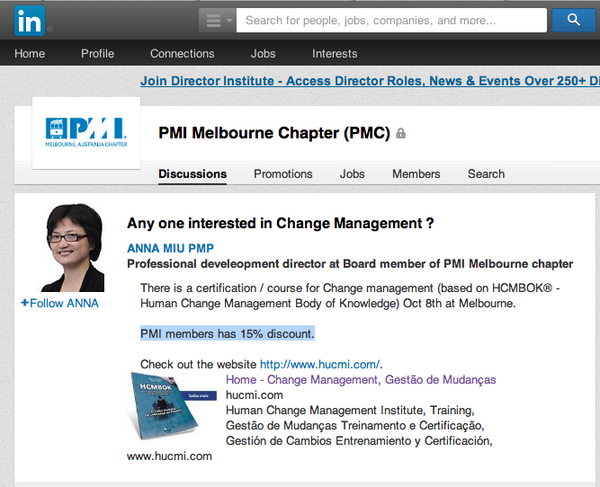Open the Home menu item
The image size is (600, 487).
click(x=29, y=54)
